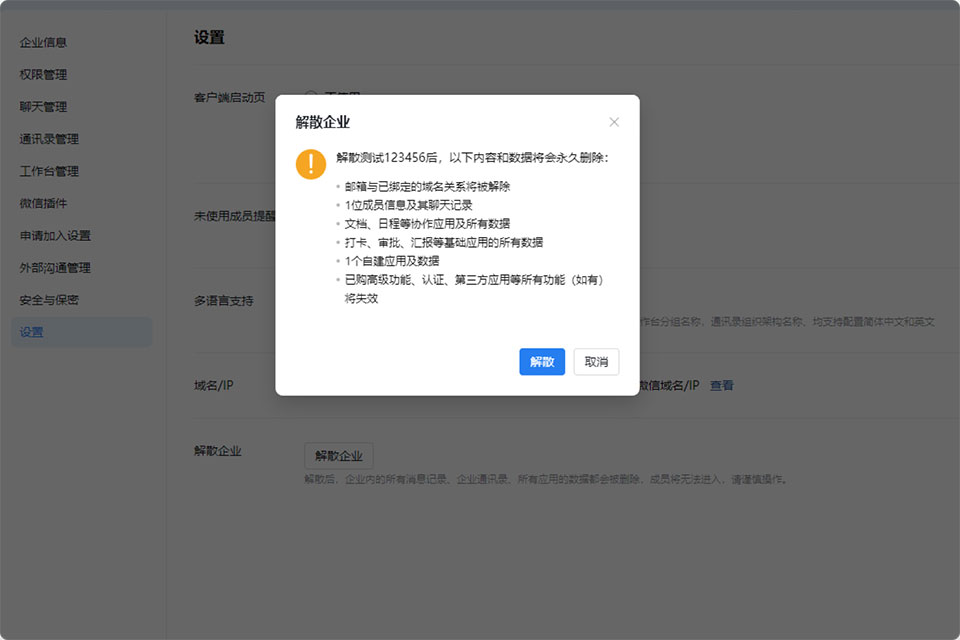Select 聊天管理 from the left menu

coord(44,107)
